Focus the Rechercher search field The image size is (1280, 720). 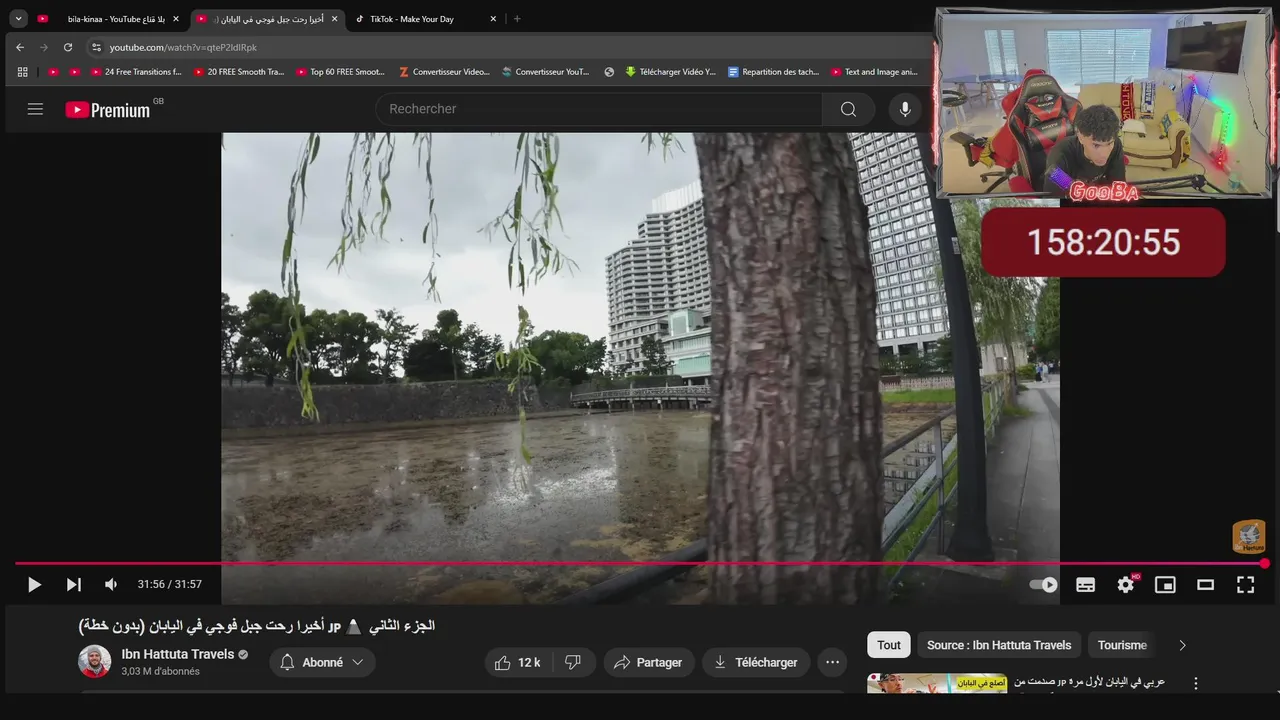(x=599, y=109)
